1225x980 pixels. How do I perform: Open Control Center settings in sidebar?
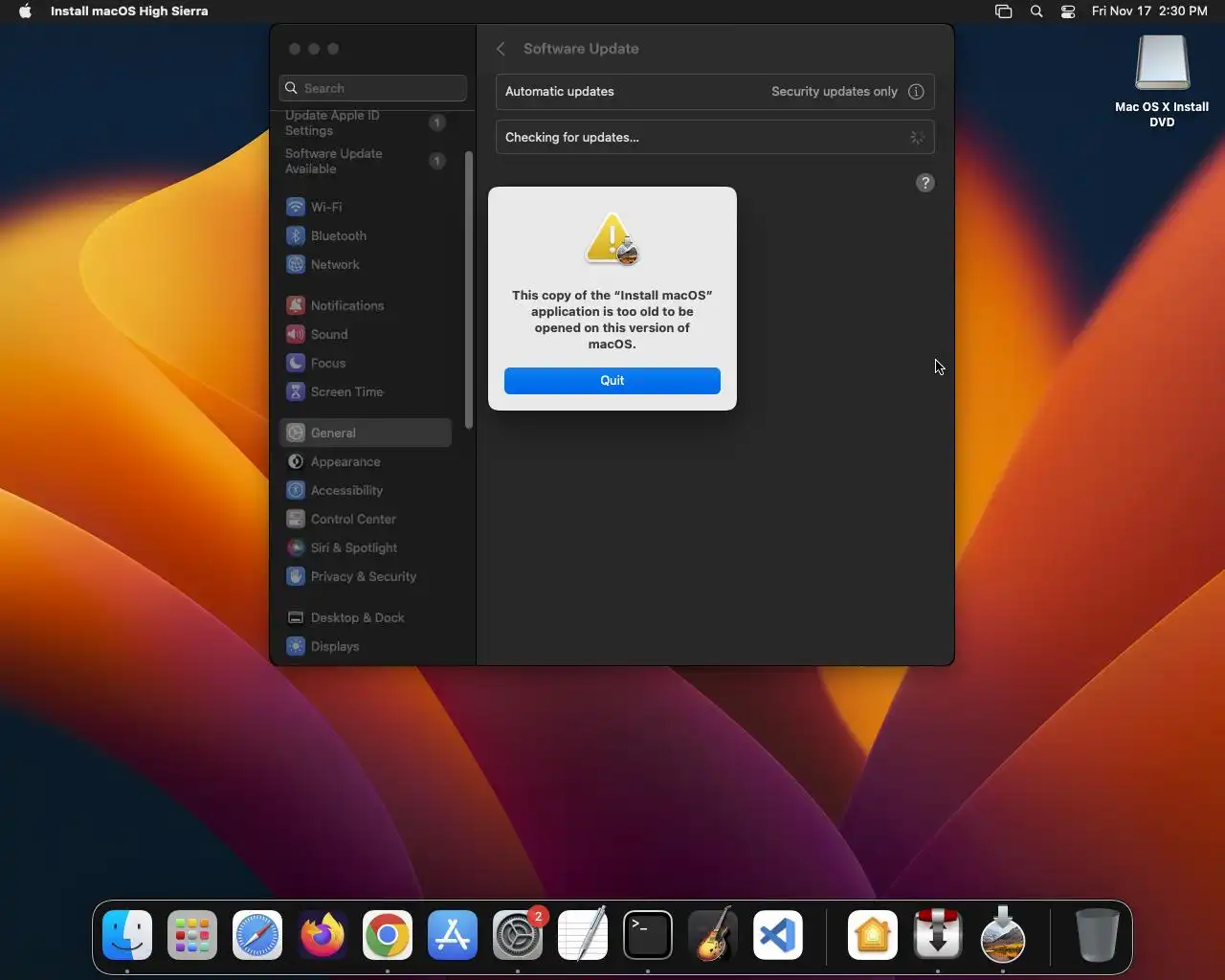(x=365, y=519)
